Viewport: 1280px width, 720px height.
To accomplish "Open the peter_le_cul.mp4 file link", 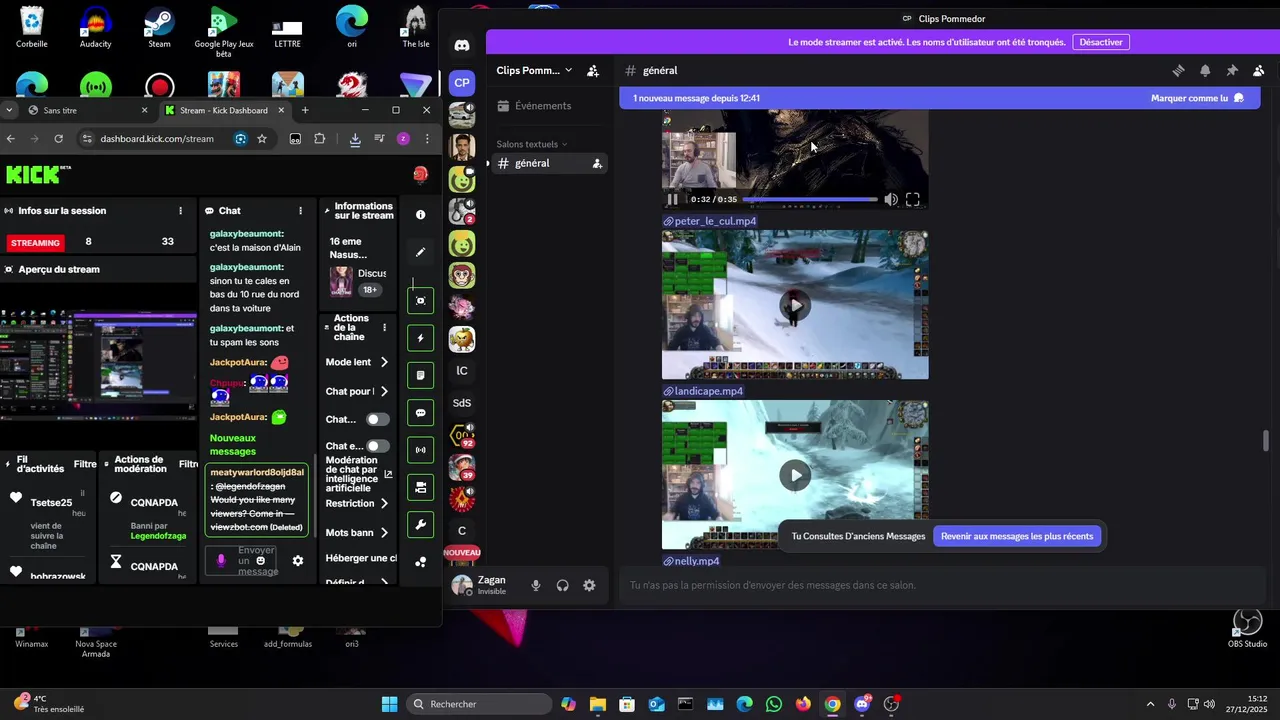I will (715, 221).
